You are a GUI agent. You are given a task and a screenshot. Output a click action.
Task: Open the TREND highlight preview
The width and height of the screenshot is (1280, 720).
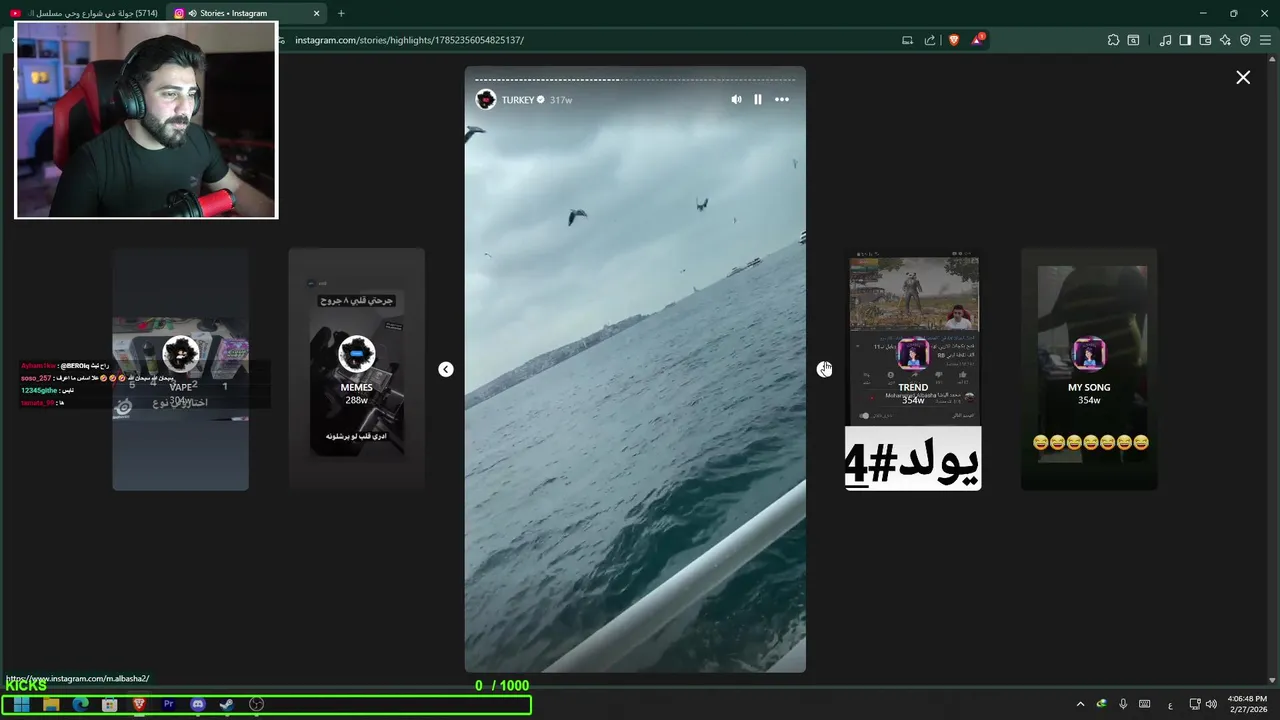point(913,369)
